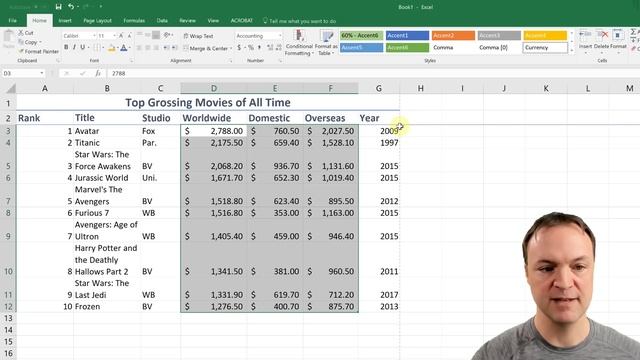Open the Orientation text rotation tool
Image resolution: width=640 pixels, height=360 pixels.
point(168,36)
